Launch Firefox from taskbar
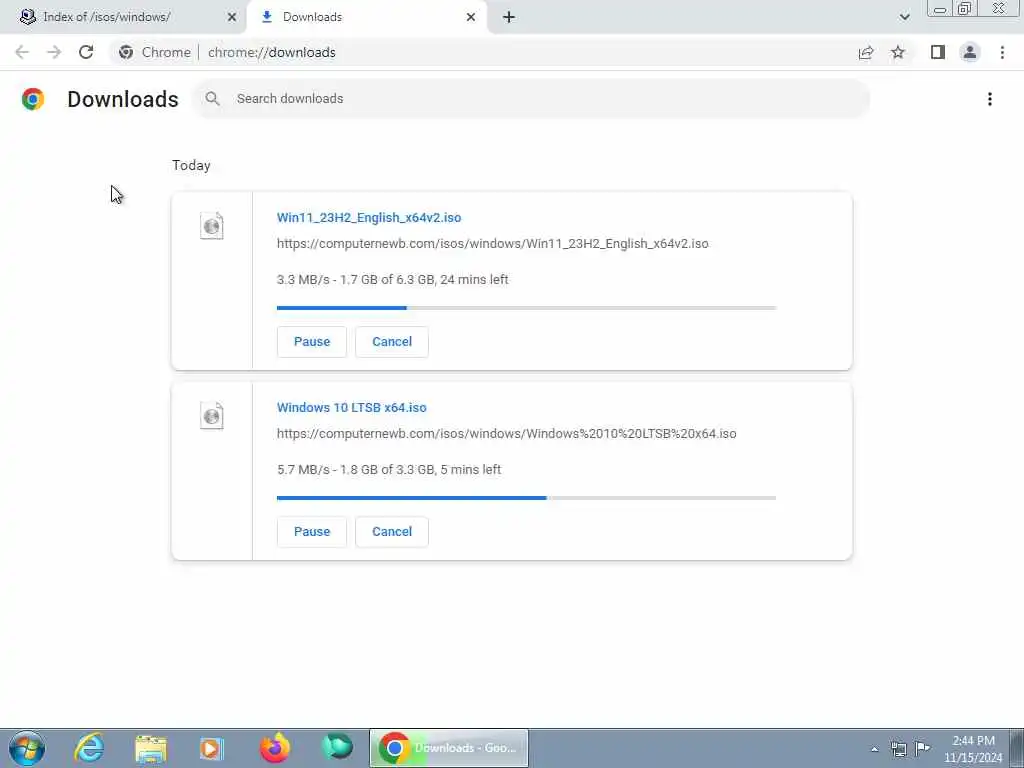1024x768 pixels. point(275,748)
